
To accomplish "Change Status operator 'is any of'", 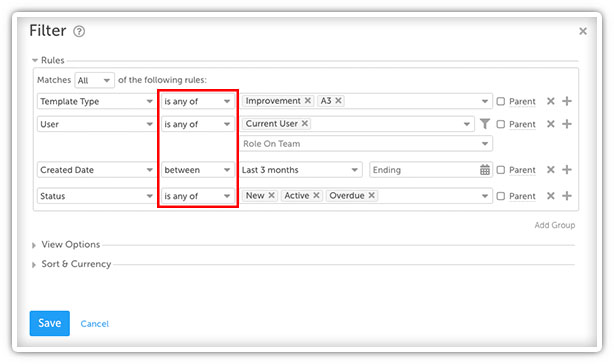I will [198, 196].
